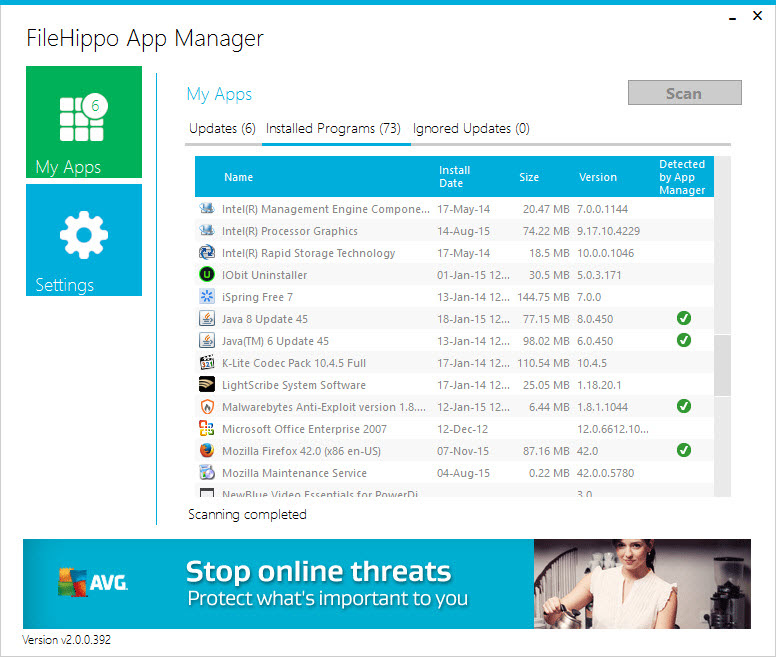The image size is (776, 657).
Task: Click the Mozilla Maintenance Service icon
Action: pos(207,472)
